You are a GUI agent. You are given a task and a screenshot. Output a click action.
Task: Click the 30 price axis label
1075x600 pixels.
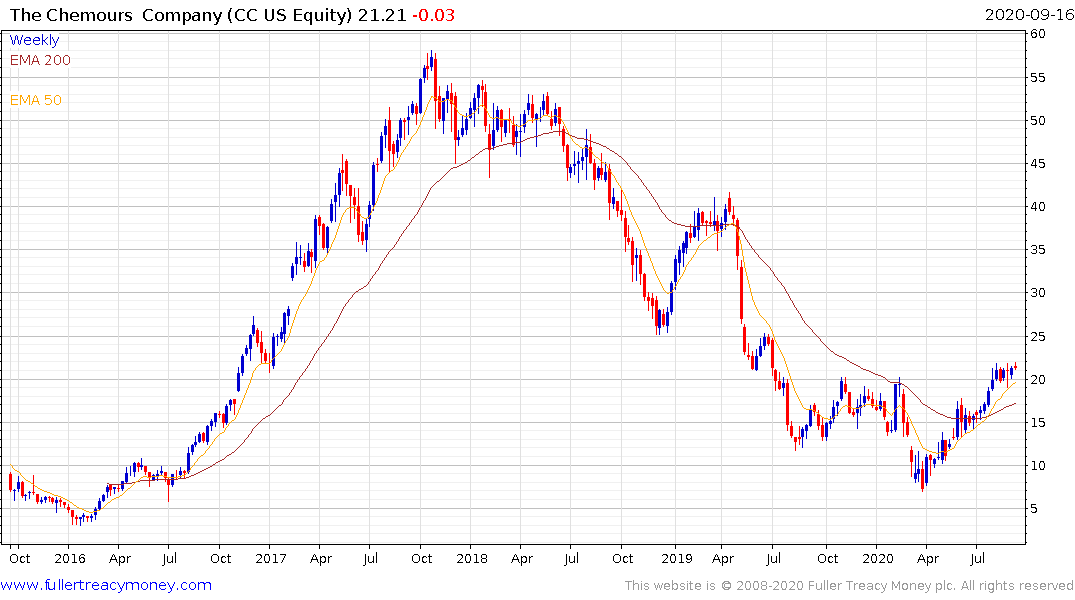click(x=1037, y=293)
